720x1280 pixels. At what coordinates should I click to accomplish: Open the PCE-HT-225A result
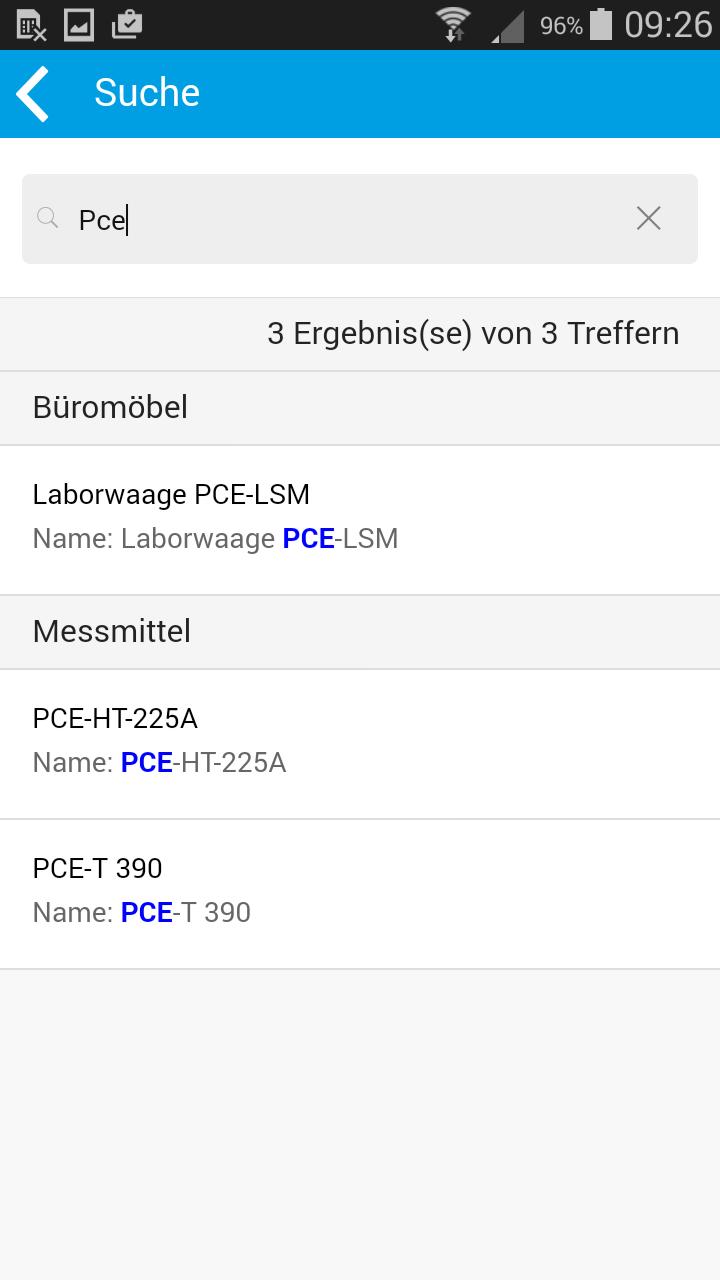[x=360, y=744]
